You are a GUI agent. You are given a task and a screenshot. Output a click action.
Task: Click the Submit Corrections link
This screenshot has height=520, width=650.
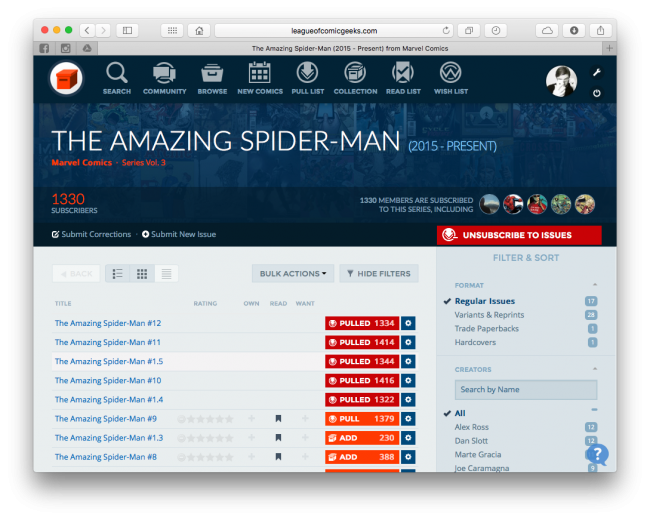pos(91,234)
